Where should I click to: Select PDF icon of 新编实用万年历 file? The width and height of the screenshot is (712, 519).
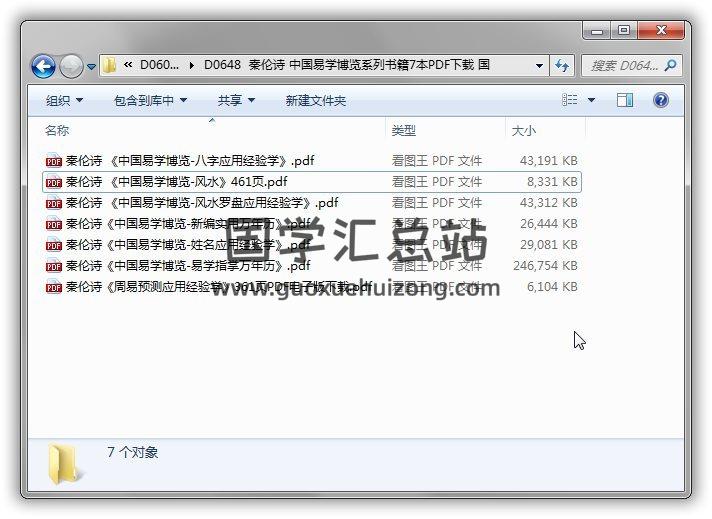[x=54, y=224]
